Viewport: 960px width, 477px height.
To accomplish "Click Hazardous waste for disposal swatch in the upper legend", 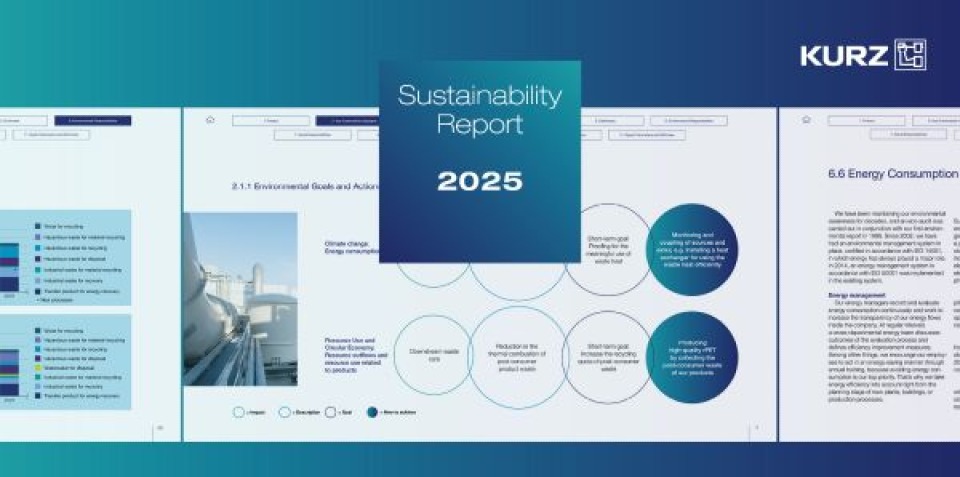I will pos(39,259).
